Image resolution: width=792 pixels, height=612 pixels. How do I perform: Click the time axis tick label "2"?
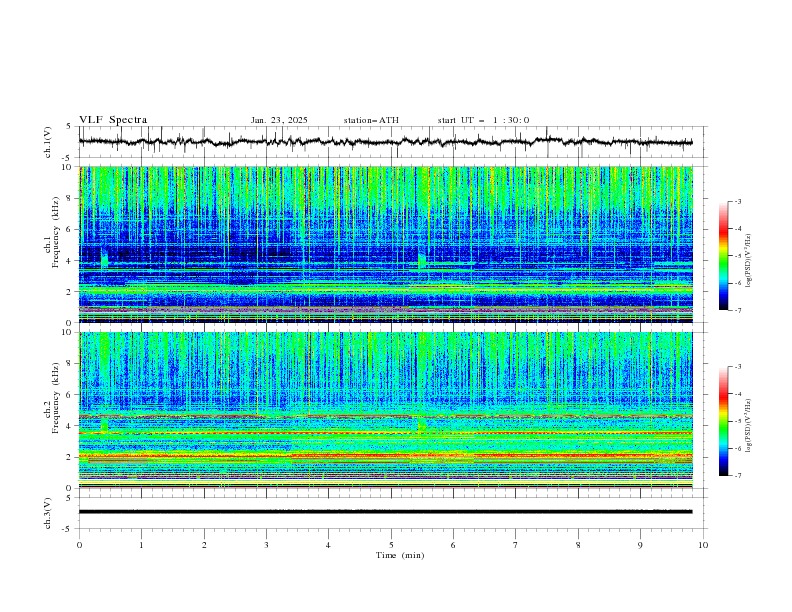(204, 545)
